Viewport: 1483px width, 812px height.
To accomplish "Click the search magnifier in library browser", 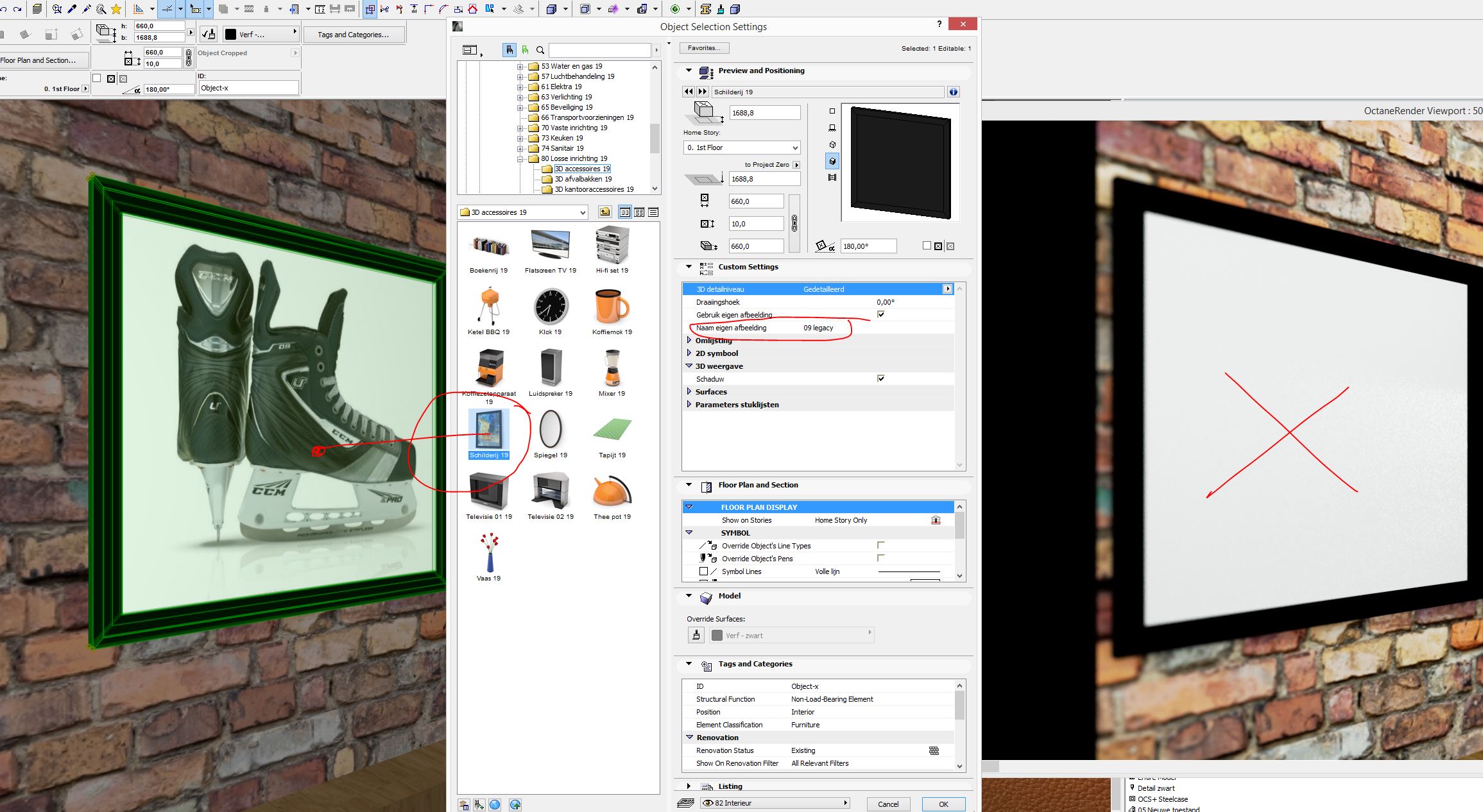I will click(540, 50).
